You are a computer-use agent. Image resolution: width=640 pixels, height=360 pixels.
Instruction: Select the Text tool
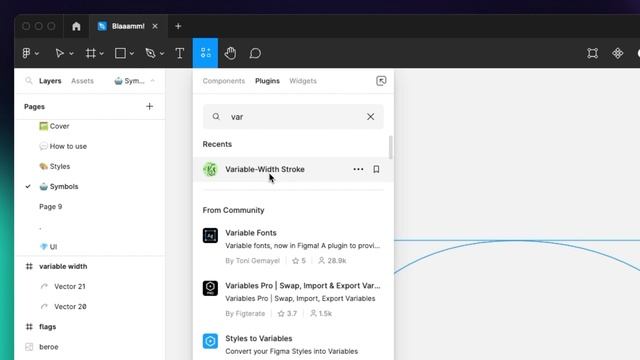pyautogui.click(x=180, y=53)
